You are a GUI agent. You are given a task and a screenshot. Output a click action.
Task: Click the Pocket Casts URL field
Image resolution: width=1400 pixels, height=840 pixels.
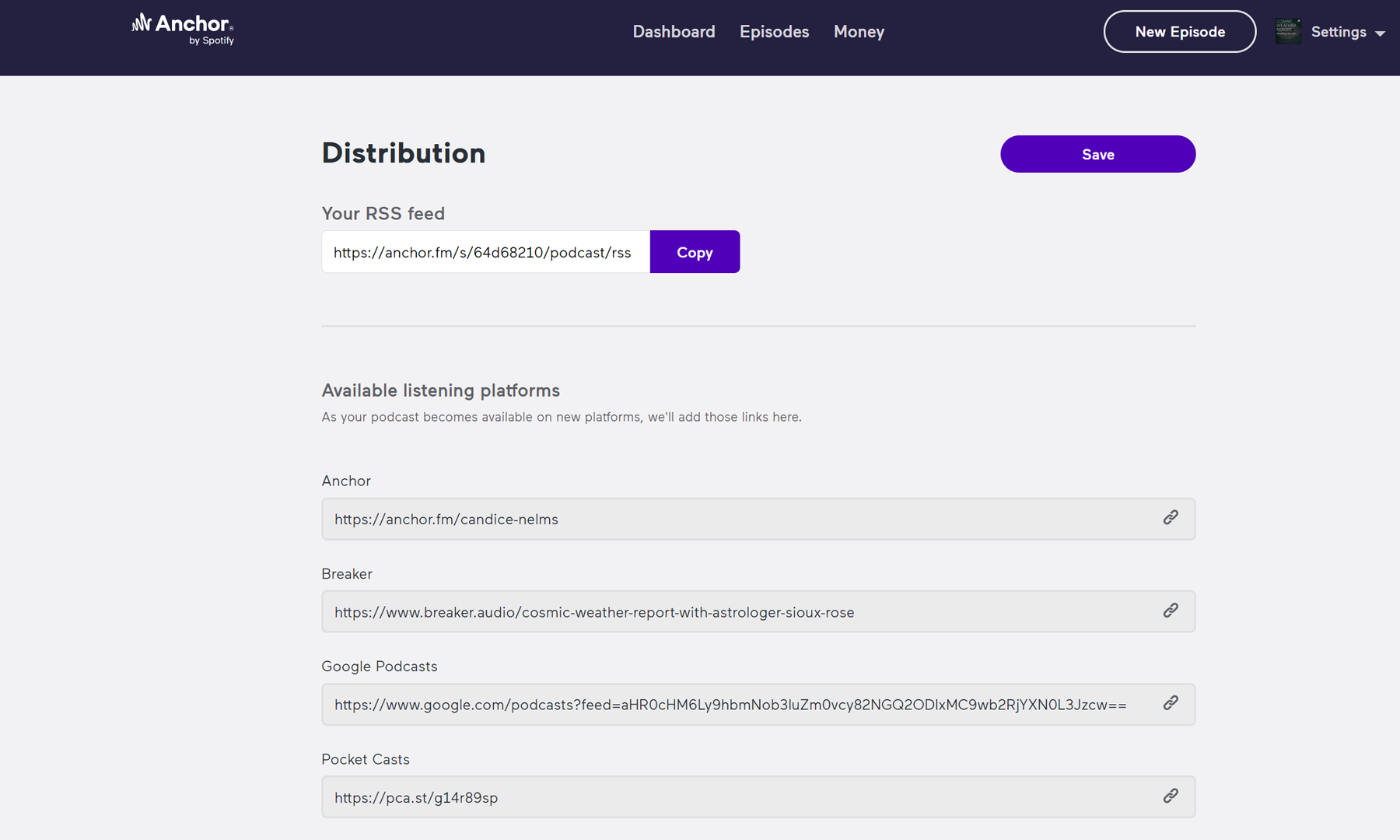point(758,797)
